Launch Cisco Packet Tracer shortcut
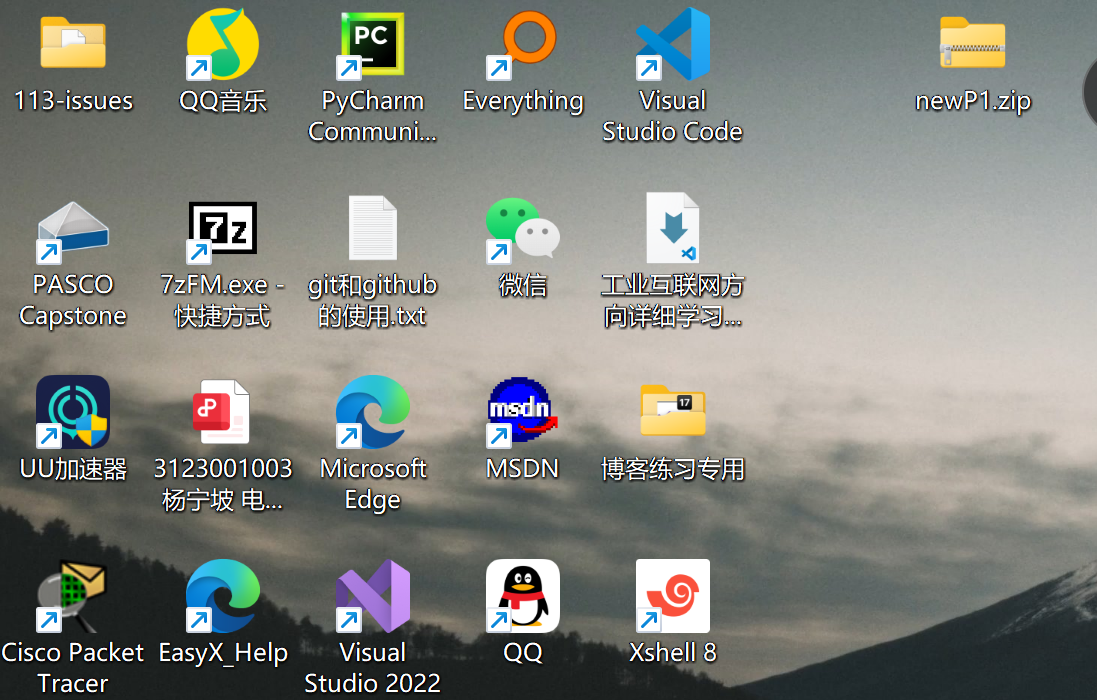Screen dimensions: 1097x700 click(73, 596)
